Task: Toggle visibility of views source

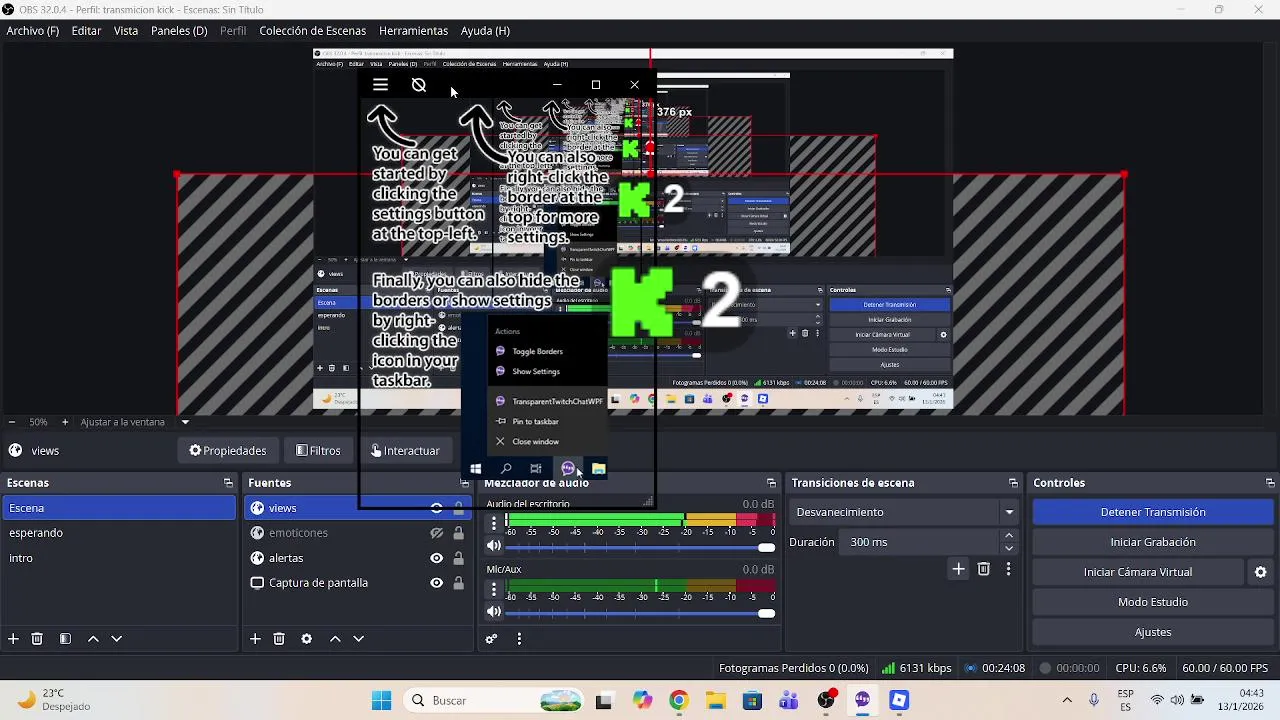Action: pyautogui.click(x=436, y=508)
